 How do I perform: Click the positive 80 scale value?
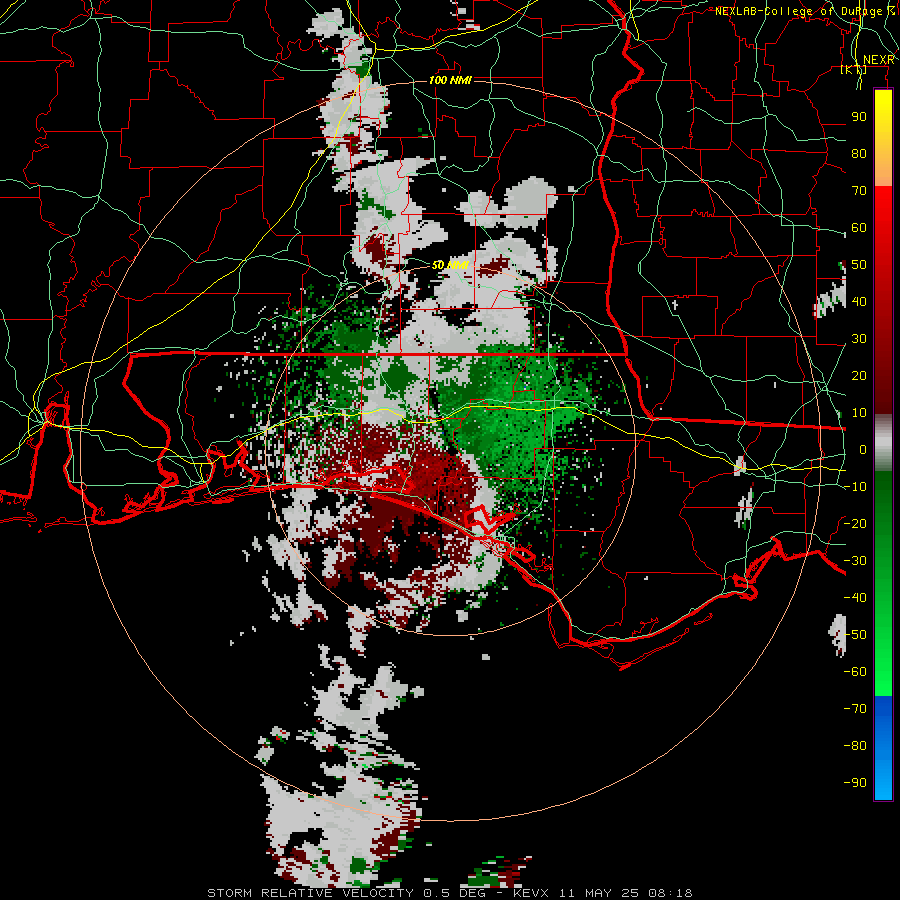tap(859, 153)
